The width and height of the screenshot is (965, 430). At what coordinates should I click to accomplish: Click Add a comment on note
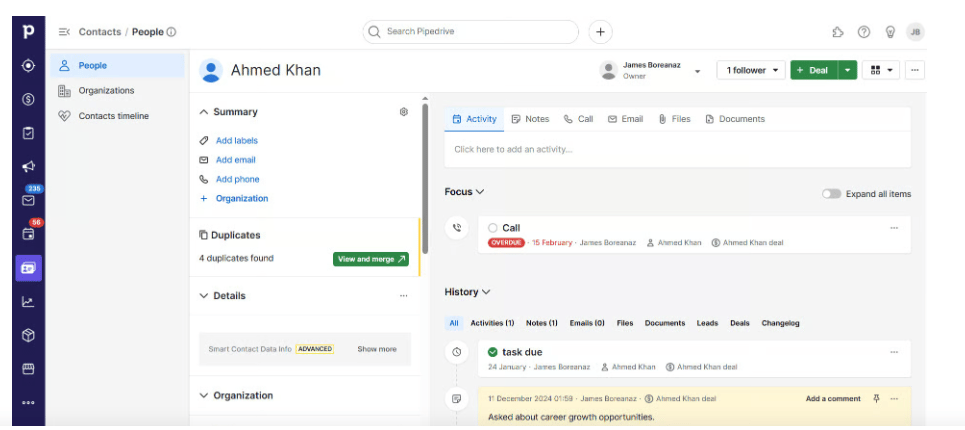click(833, 399)
